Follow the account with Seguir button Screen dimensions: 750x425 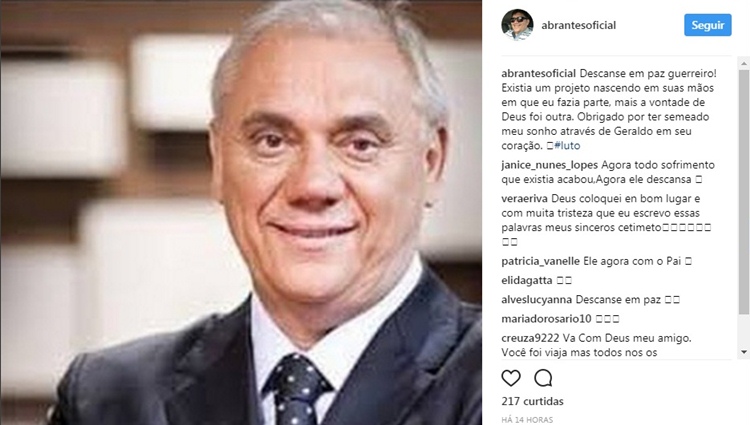[x=707, y=25]
